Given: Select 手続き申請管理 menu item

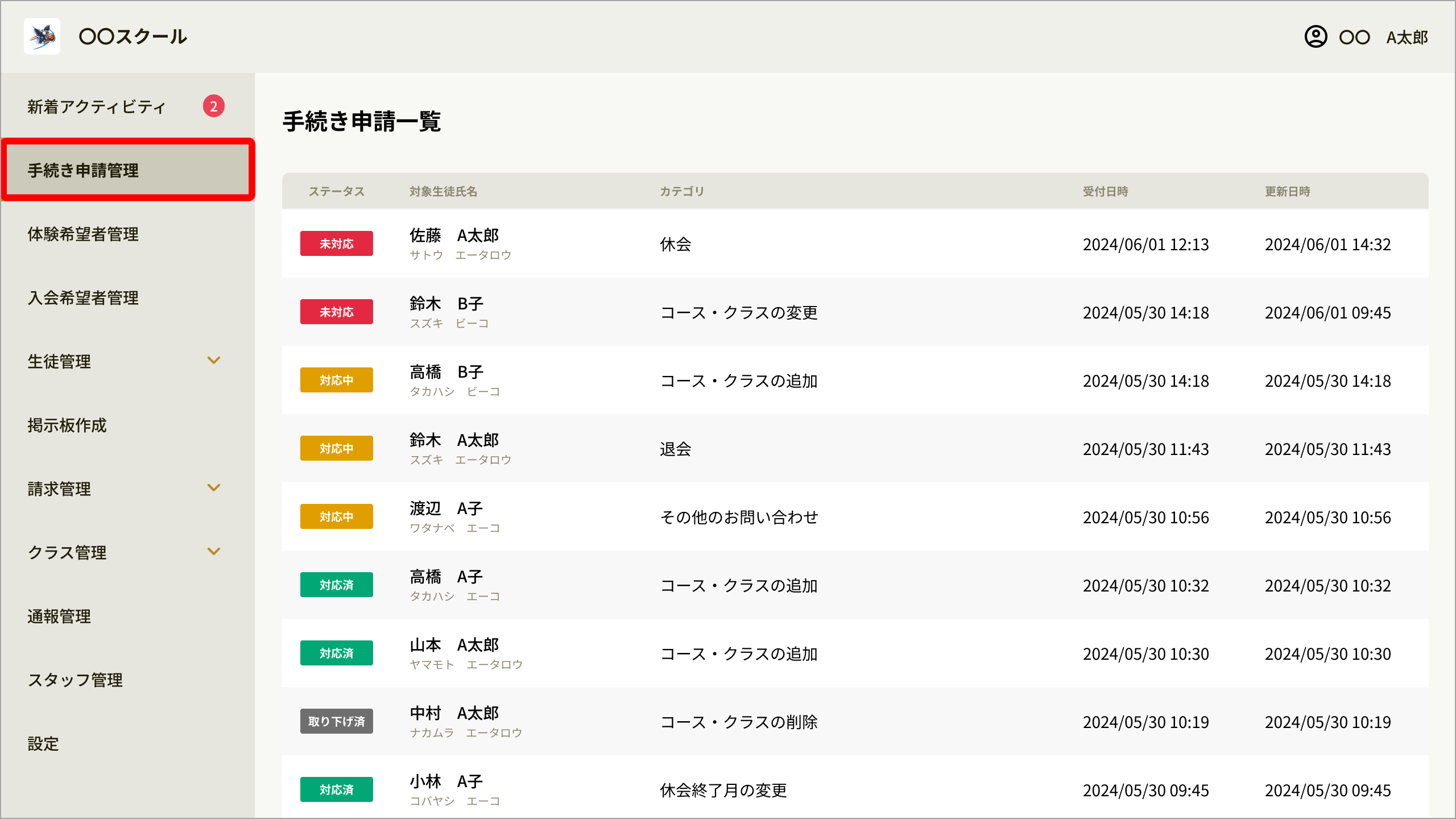Looking at the screenshot, I should 128,170.
